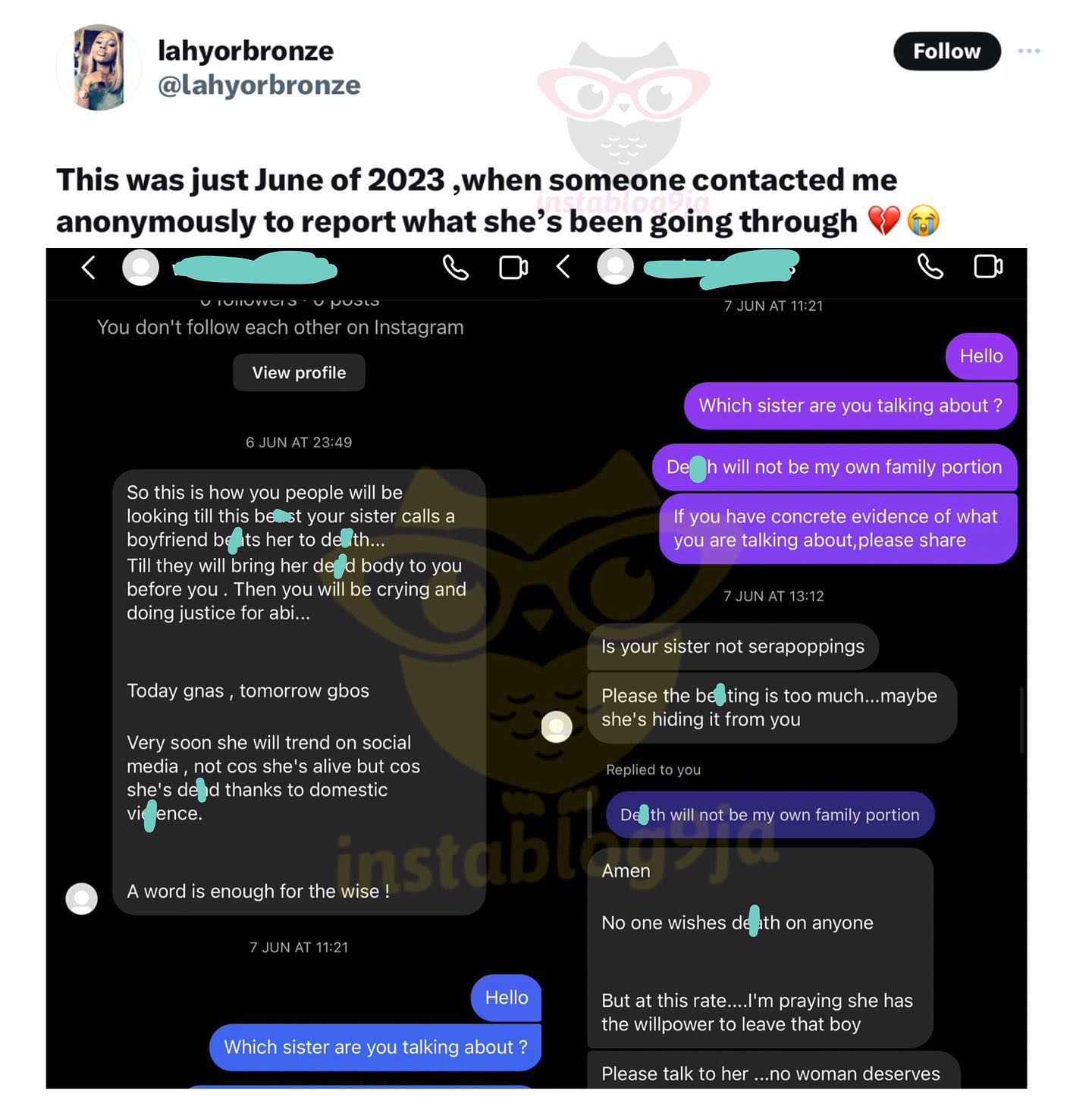Open @lahyorbronze handle link
1092x1097 pixels.
[x=259, y=85]
